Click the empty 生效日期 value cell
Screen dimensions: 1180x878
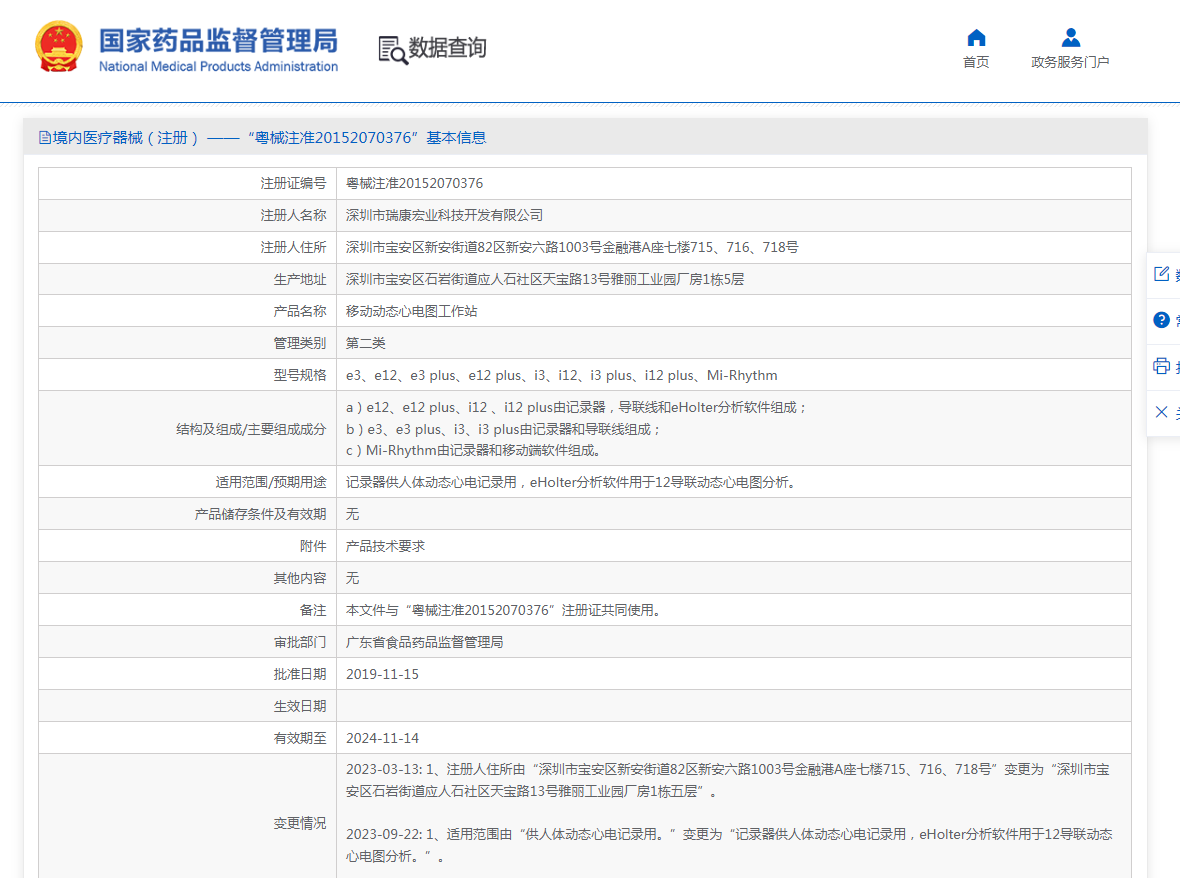point(734,706)
